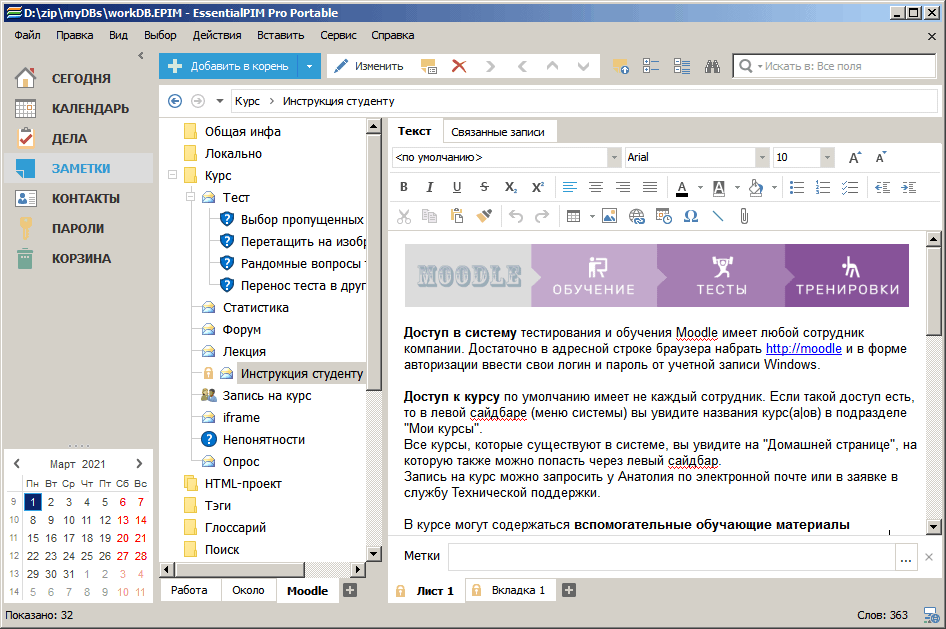Image resolution: width=946 pixels, height=629 pixels.
Task: Insert a checklist
Action: pos(849,188)
